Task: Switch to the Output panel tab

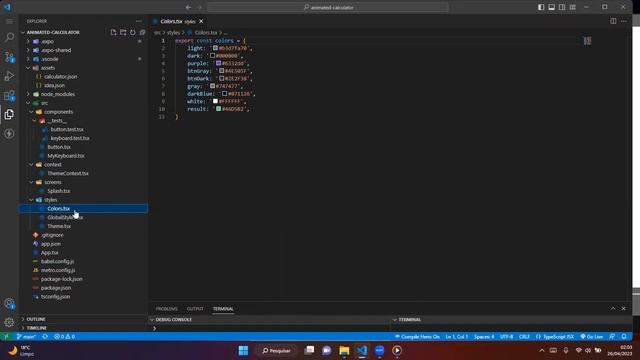Action: 195,309
